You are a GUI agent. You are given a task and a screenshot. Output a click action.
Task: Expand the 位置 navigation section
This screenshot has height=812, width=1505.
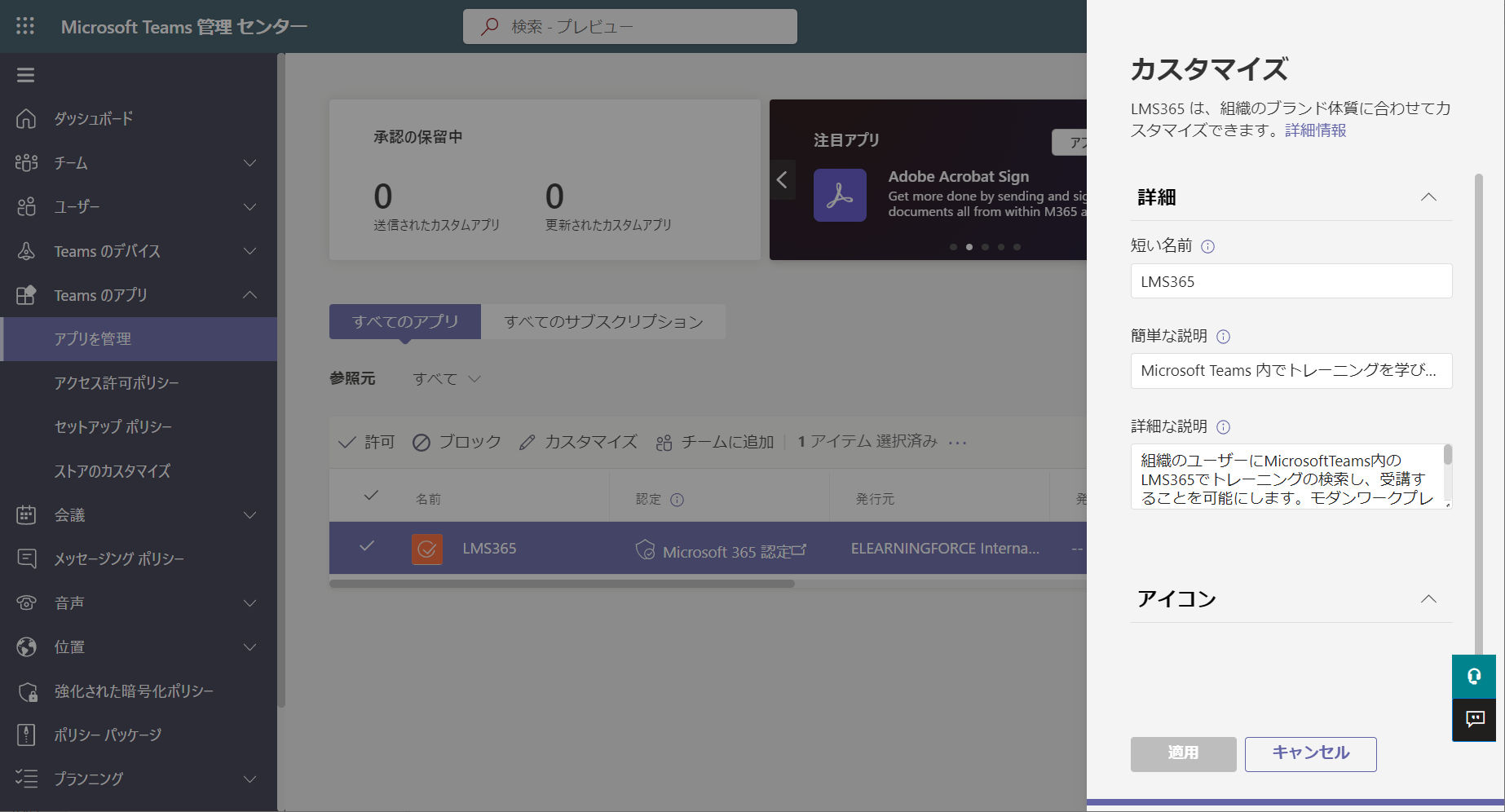point(250,647)
